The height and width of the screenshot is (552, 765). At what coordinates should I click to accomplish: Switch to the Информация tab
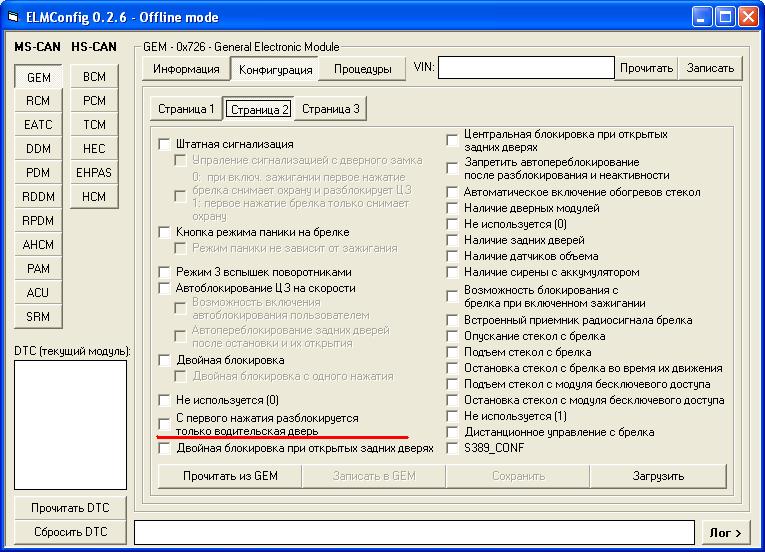click(x=186, y=69)
